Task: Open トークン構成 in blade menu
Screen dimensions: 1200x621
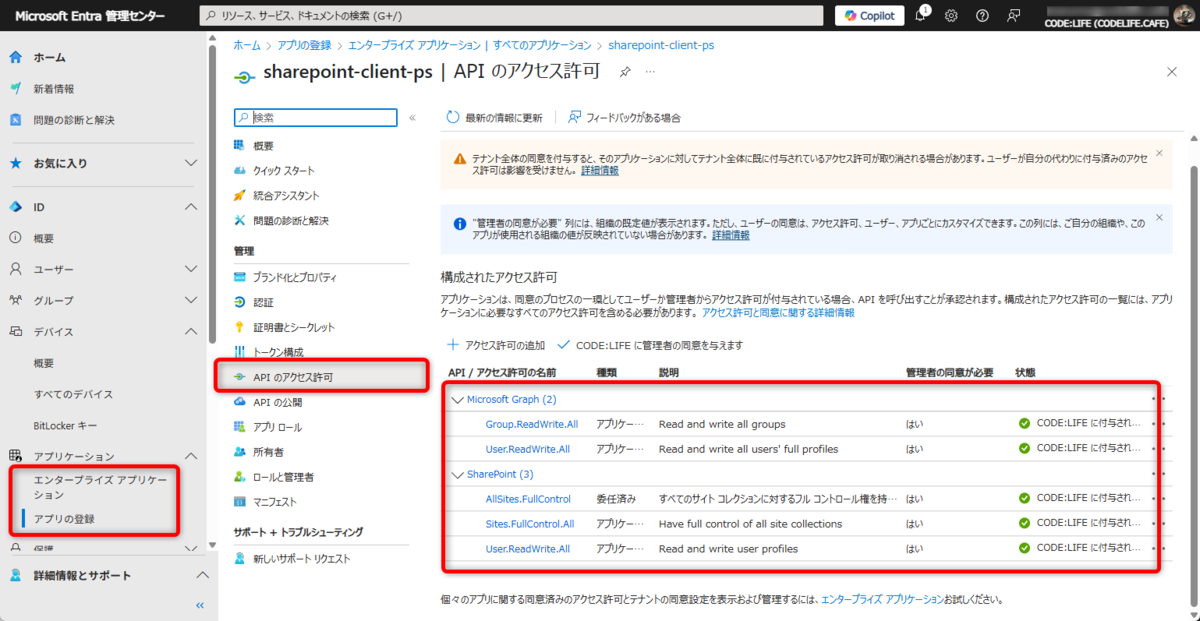Action: [278, 352]
